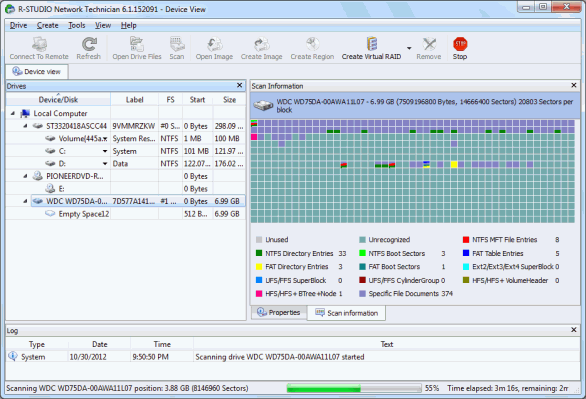586x399 pixels.
Task: Switch to the Properties tab
Action: coord(279,312)
